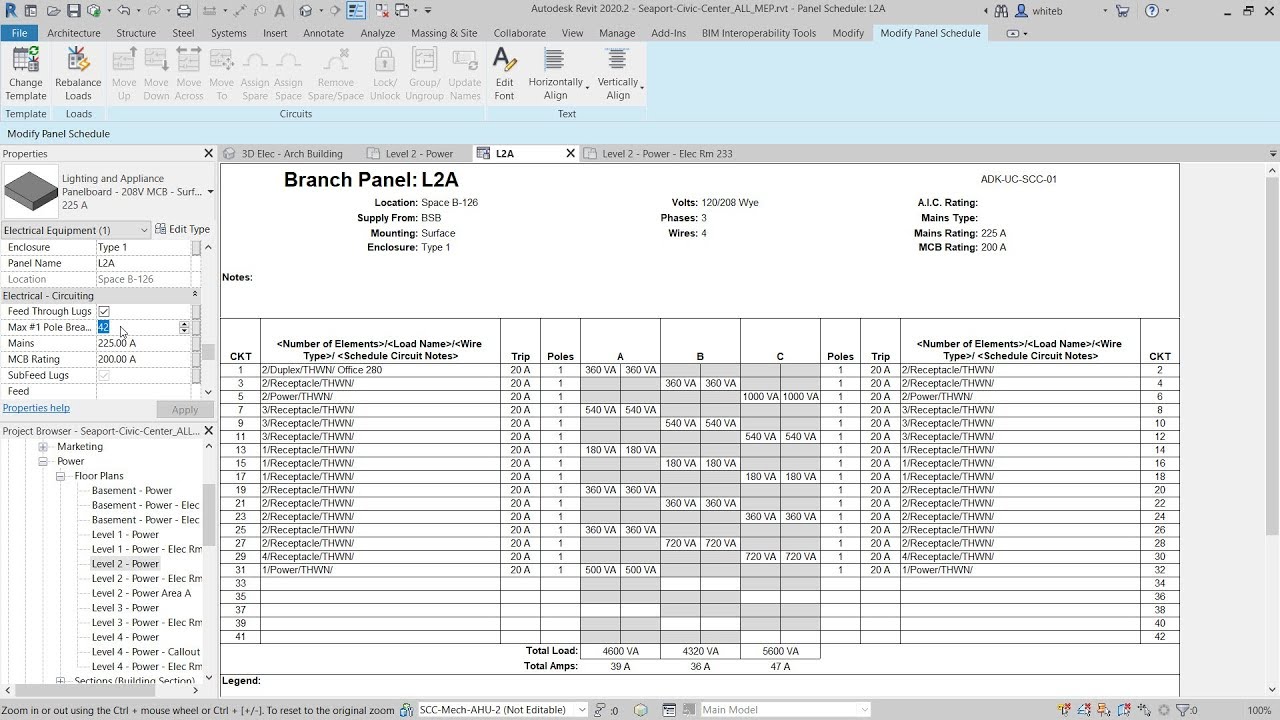Close the L2A panel schedule tab
This screenshot has height=720, width=1280.
571,154
